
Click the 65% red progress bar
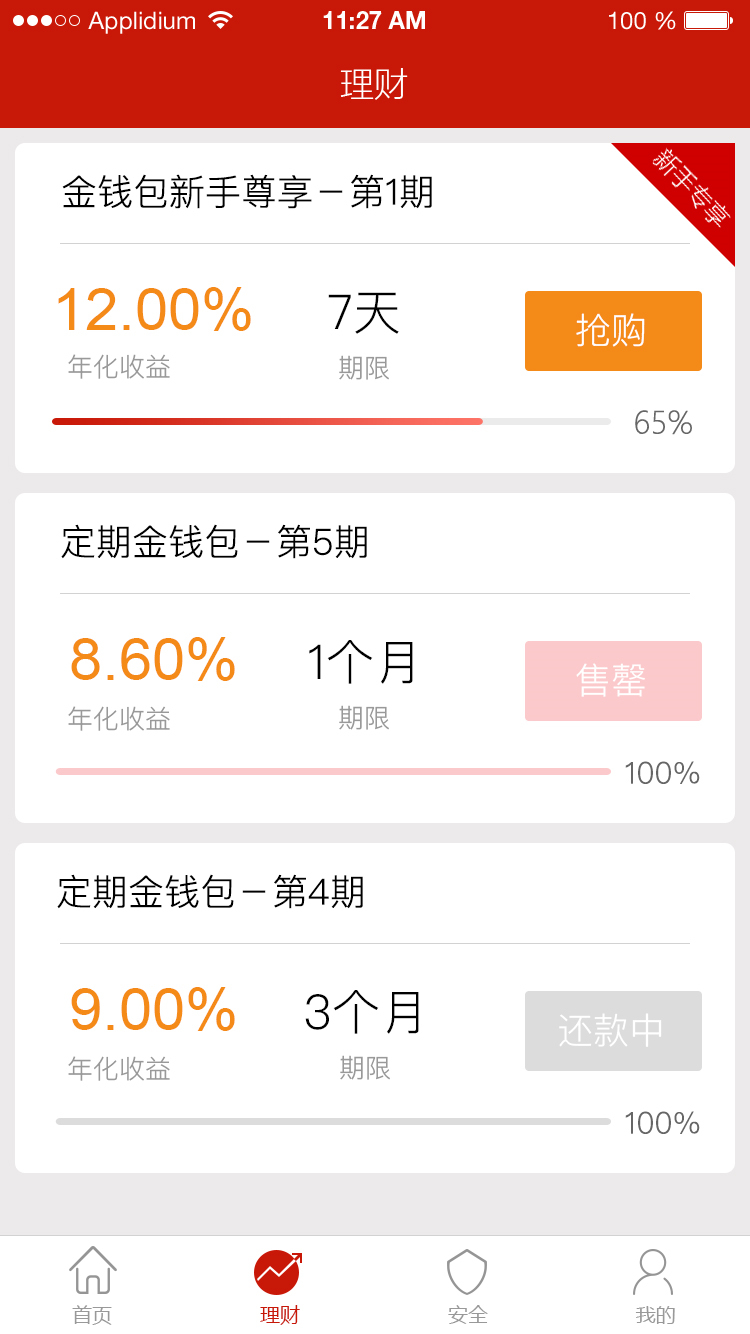(268, 422)
